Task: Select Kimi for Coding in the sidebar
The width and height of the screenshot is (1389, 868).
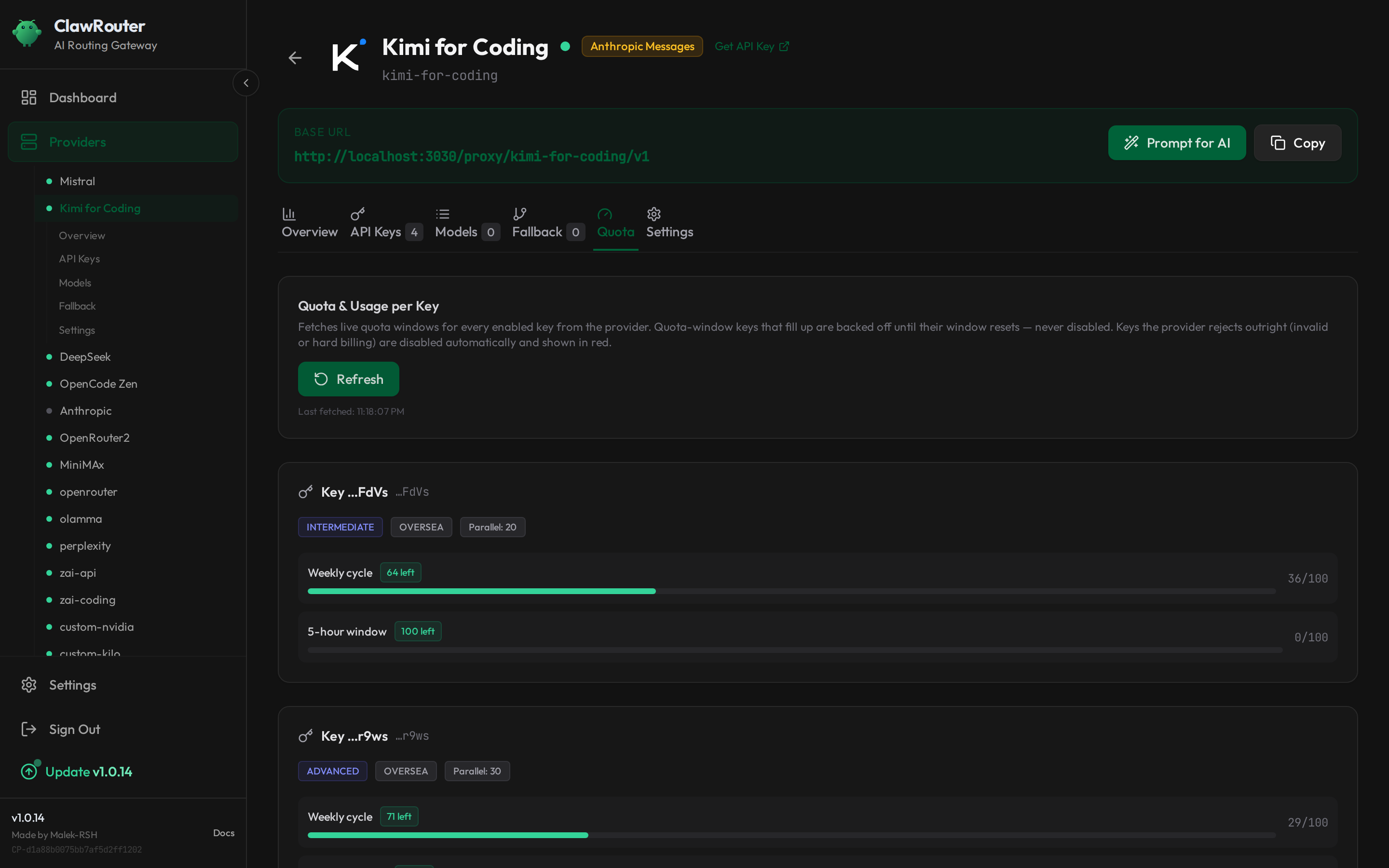Action: point(136,208)
